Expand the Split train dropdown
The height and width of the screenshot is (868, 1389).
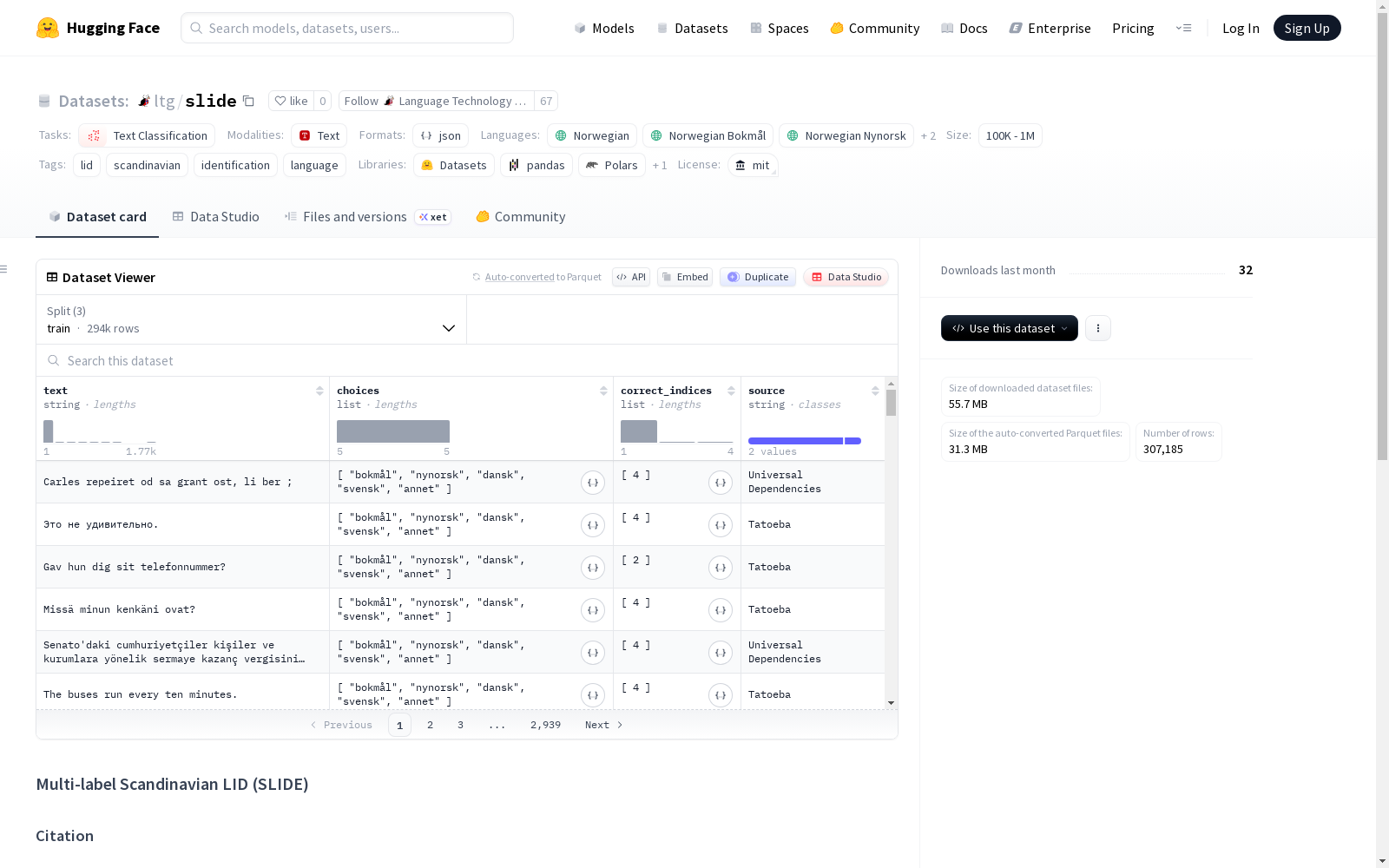pos(252,319)
